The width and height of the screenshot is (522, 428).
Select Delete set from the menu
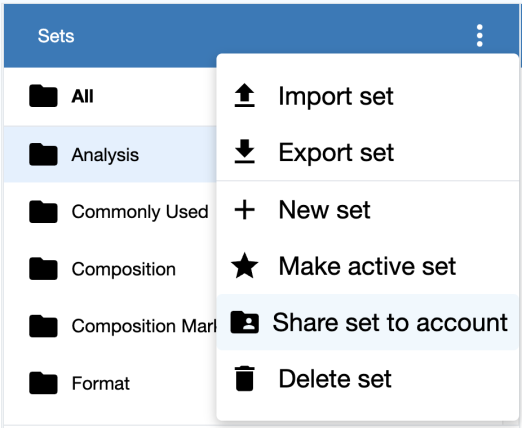pyautogui.click(x=368, y=379)
